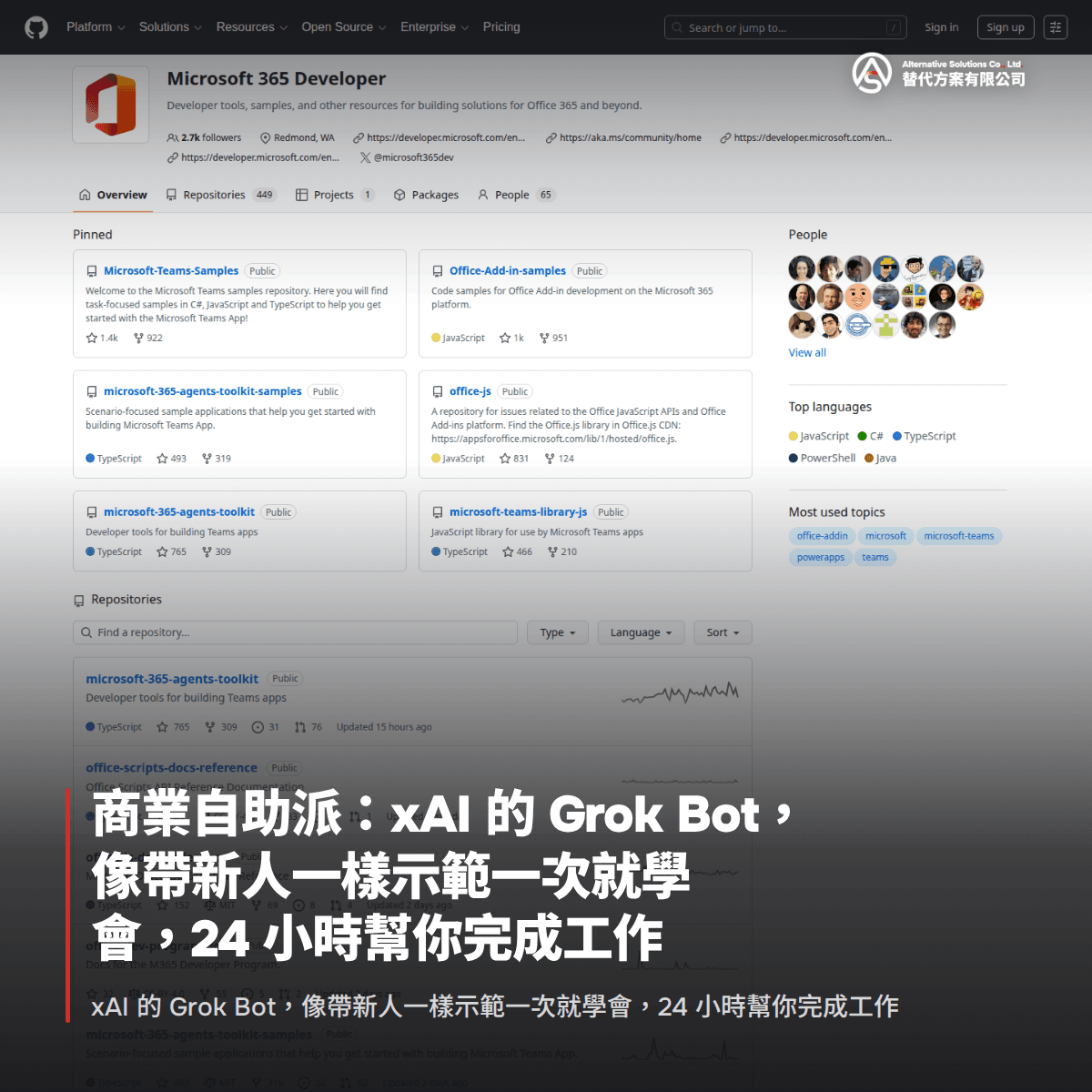Image resolution: width=1092 pixels, height=1092 pixels.
Task: Expand the Enterprise menu
Action: click(435, 27)
